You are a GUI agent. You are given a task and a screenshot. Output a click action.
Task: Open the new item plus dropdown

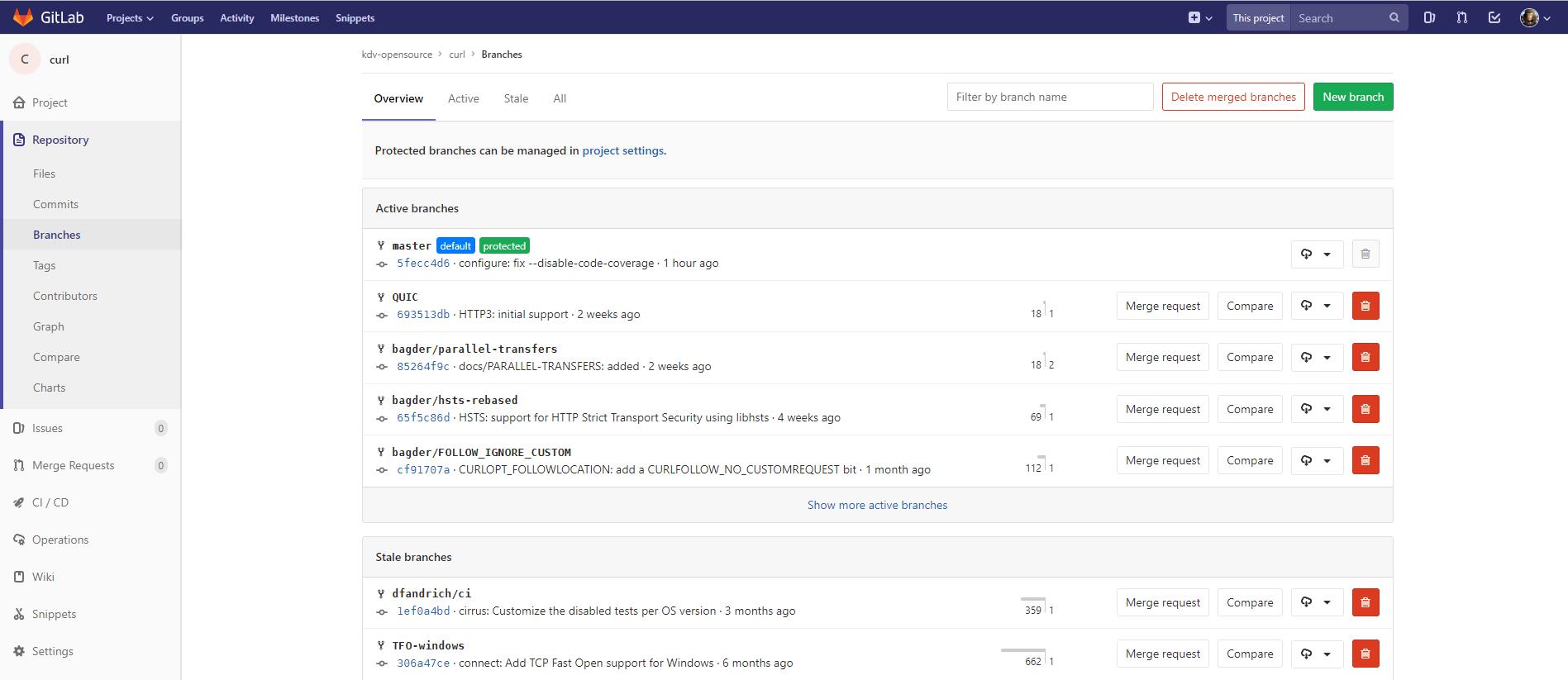1199,17
